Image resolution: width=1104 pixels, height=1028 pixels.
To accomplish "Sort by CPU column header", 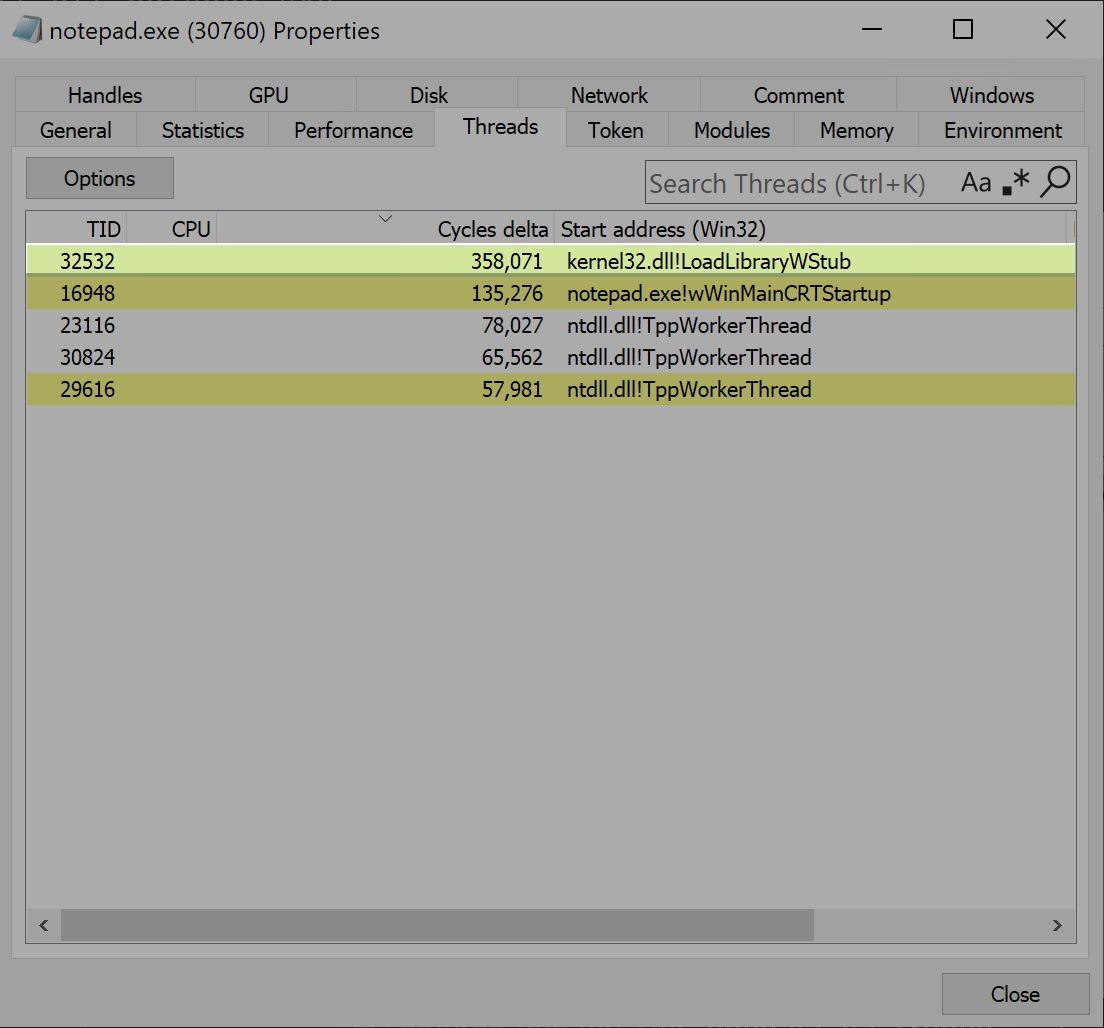I will click(171, 230).
